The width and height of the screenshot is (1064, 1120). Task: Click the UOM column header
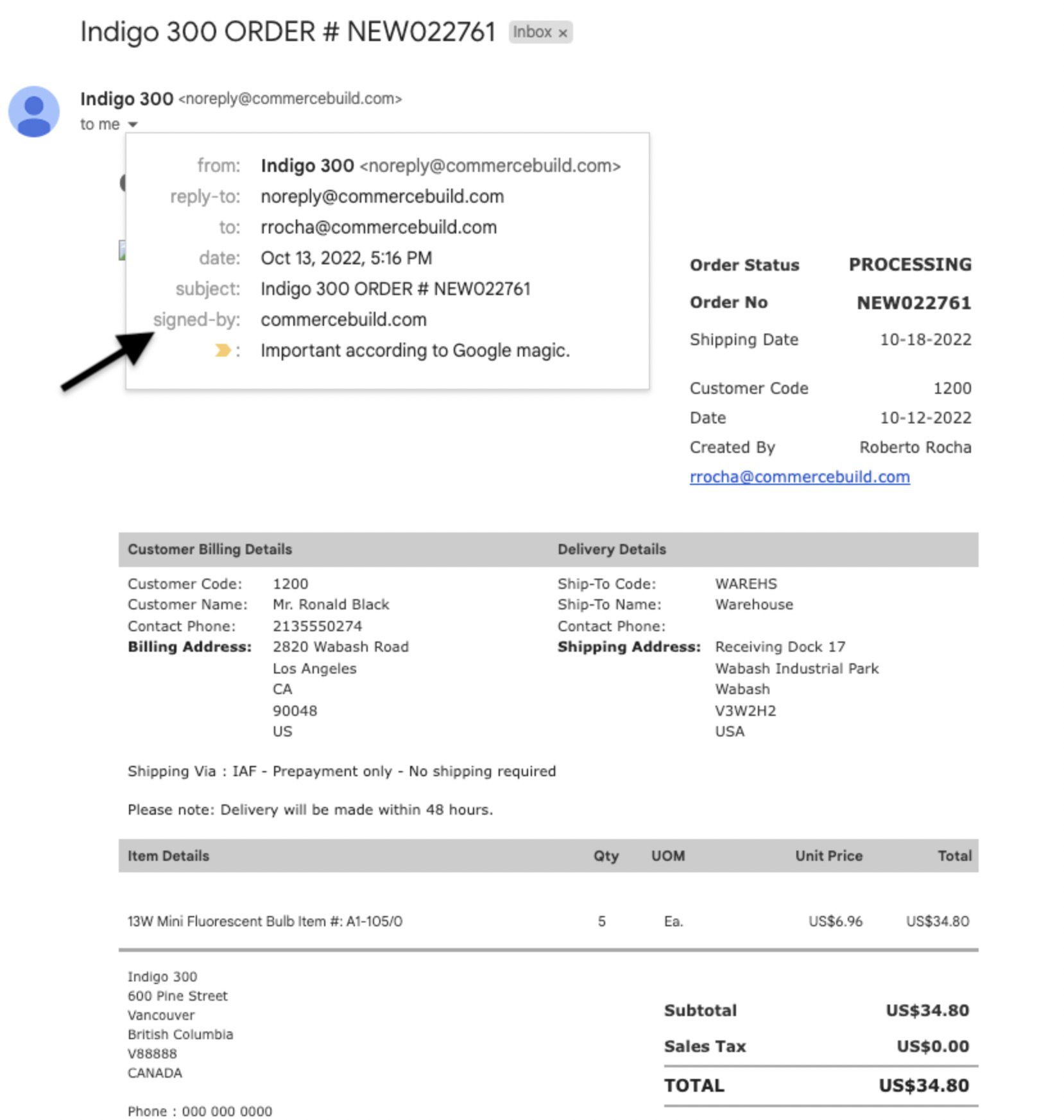[x=668, y=856]
